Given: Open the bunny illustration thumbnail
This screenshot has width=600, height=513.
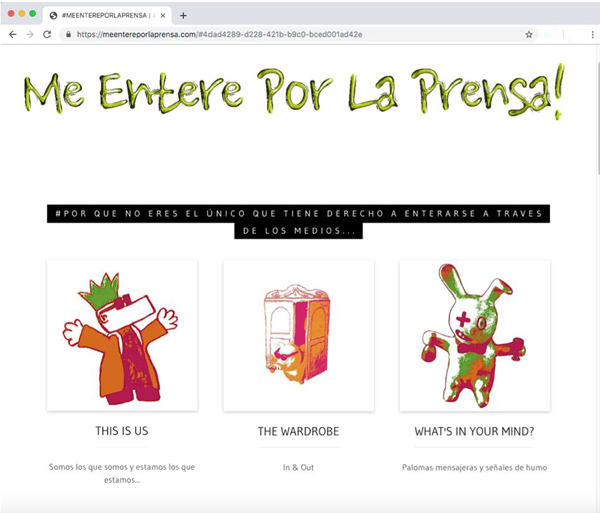Looking at the screenshot, I should click(475, 335).
